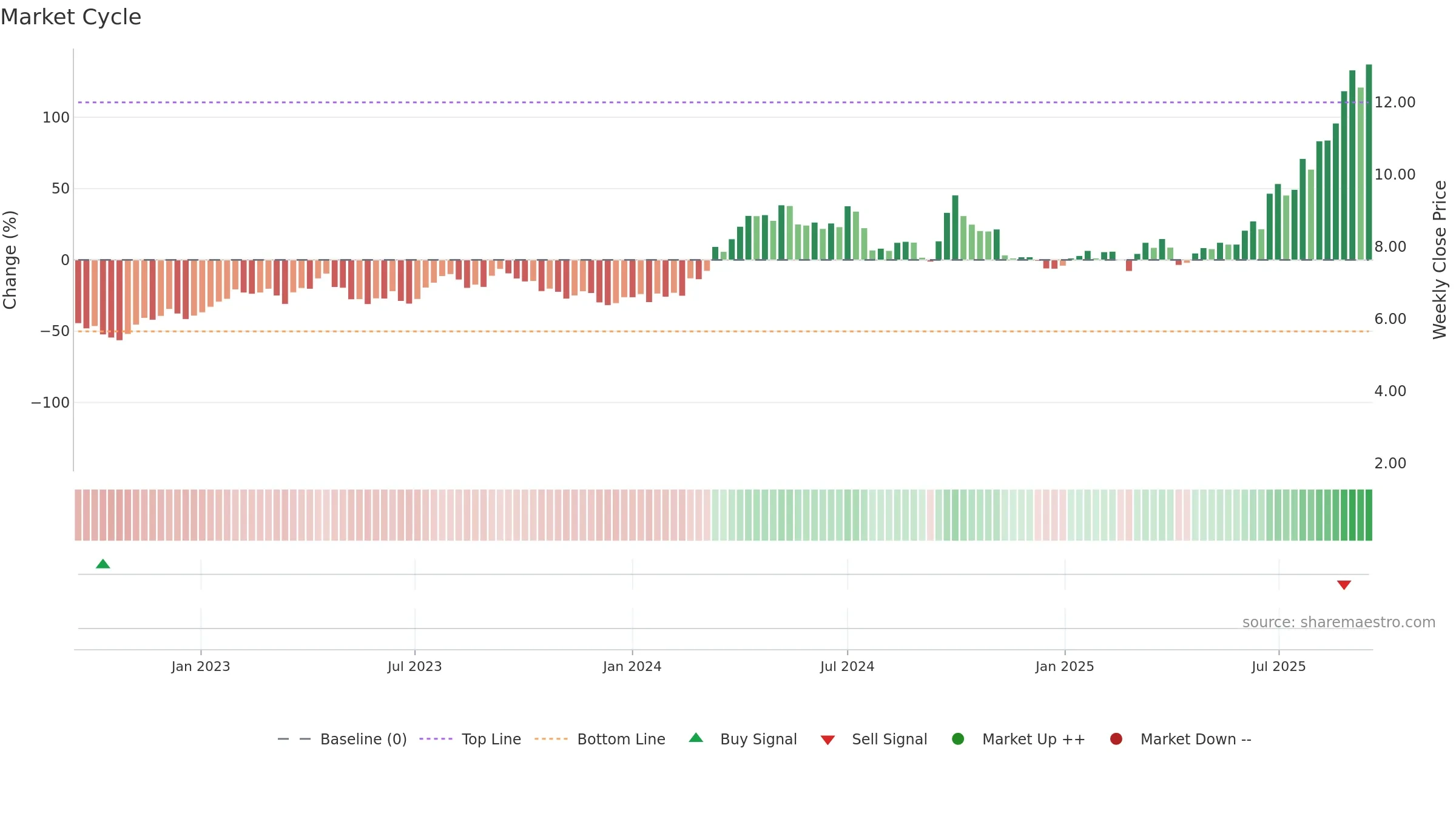The image size is (1456, 819).
Task: Click the purple dotted Top Line on chart
Action: [722, 103]
